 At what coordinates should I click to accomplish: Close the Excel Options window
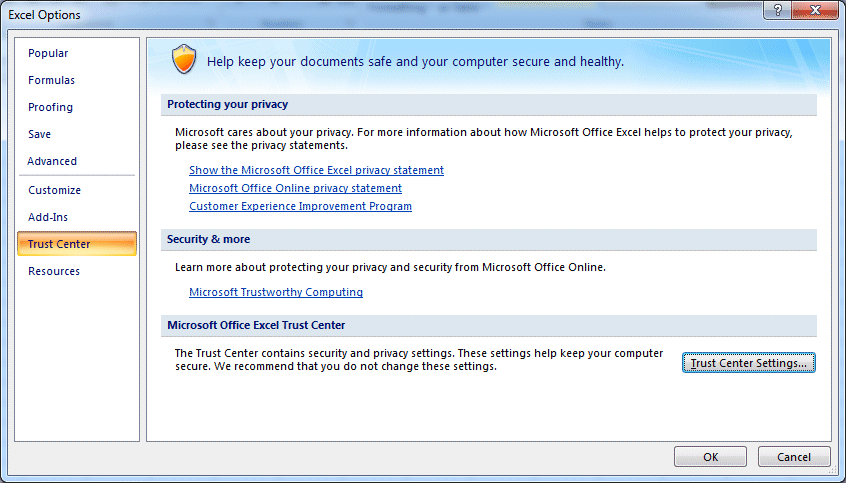(815, 10)
